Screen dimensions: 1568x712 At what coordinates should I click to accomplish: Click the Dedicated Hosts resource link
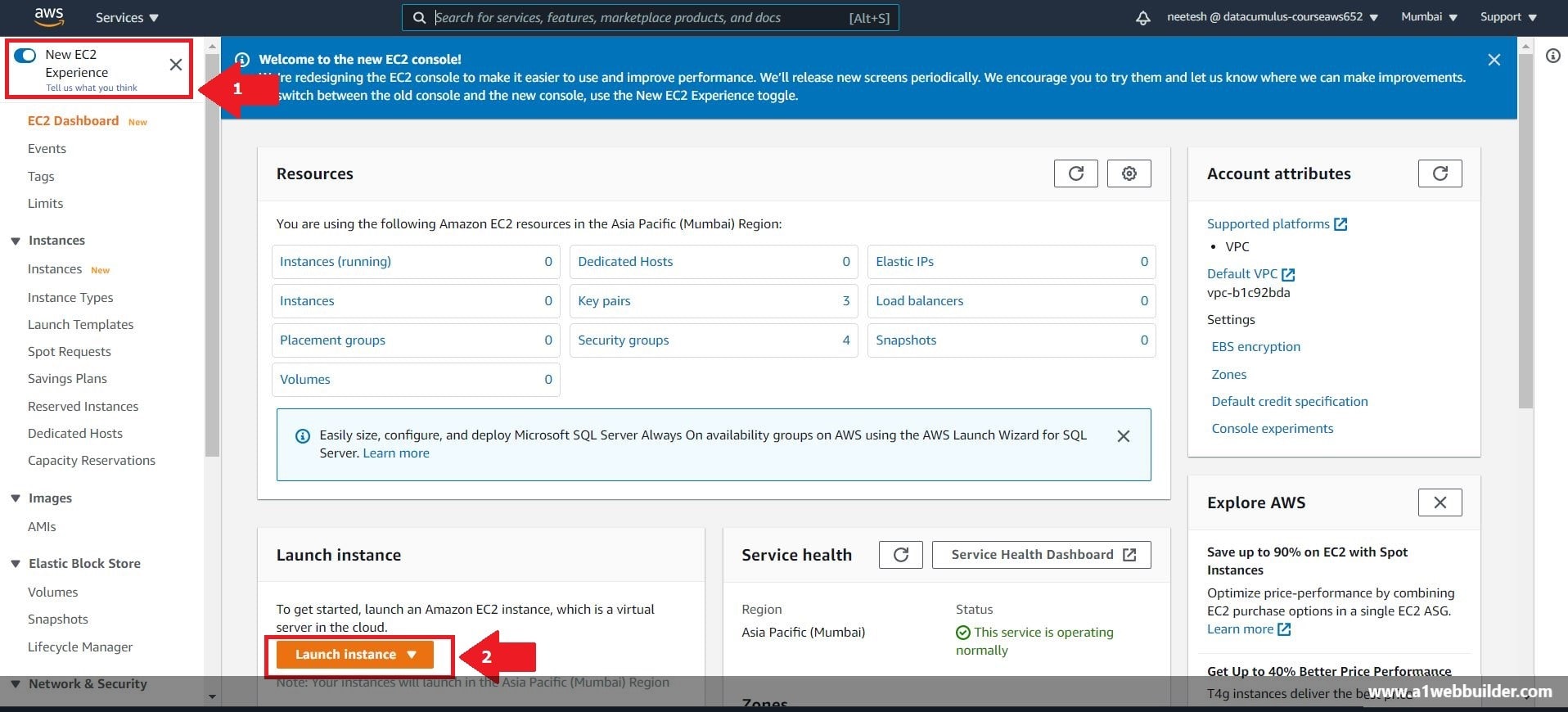[x=625, y=262]
